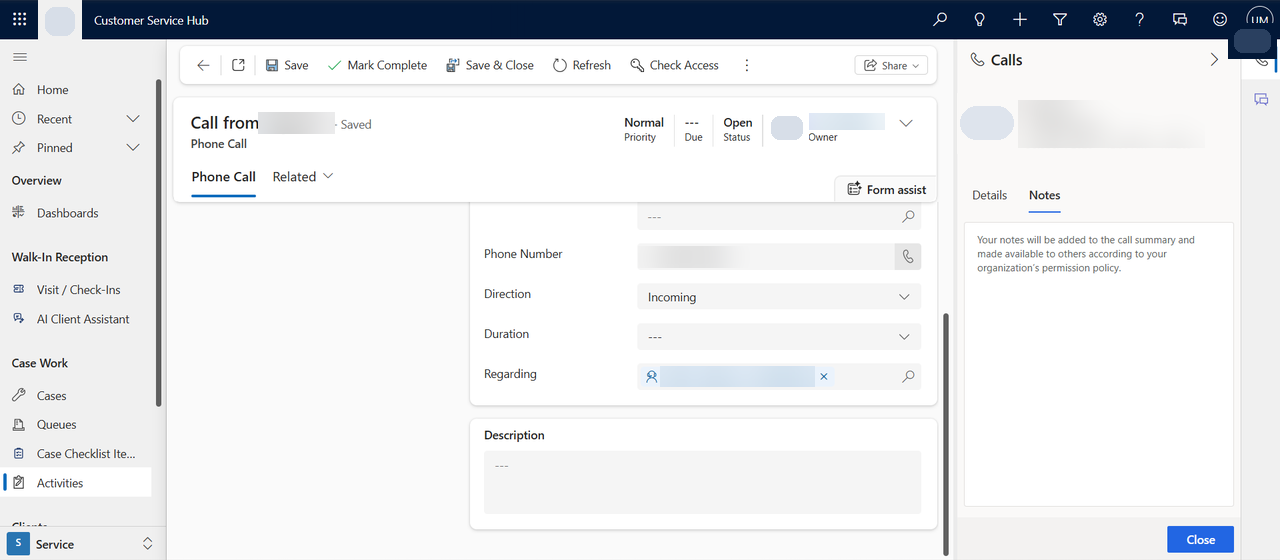
Task: Open Activities in the sidebar
Action: [x=77, y=483]
